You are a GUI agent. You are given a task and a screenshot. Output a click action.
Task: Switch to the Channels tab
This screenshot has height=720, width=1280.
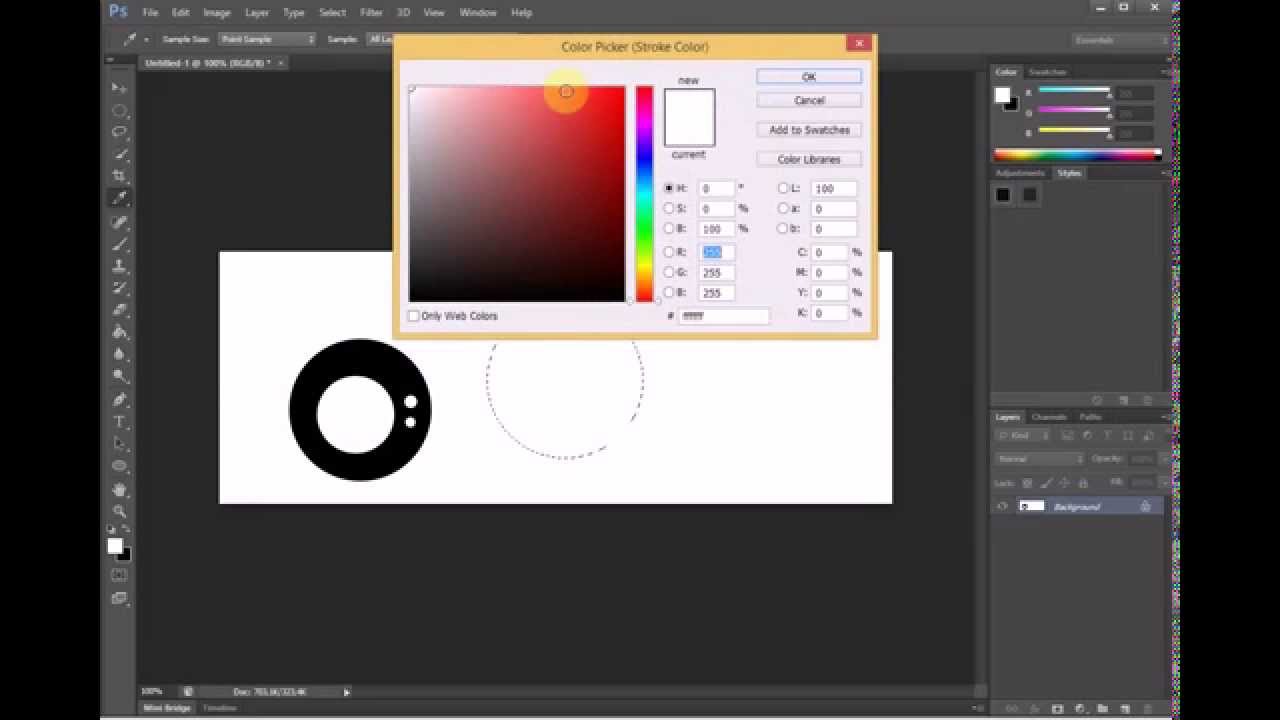point(1049,417)
